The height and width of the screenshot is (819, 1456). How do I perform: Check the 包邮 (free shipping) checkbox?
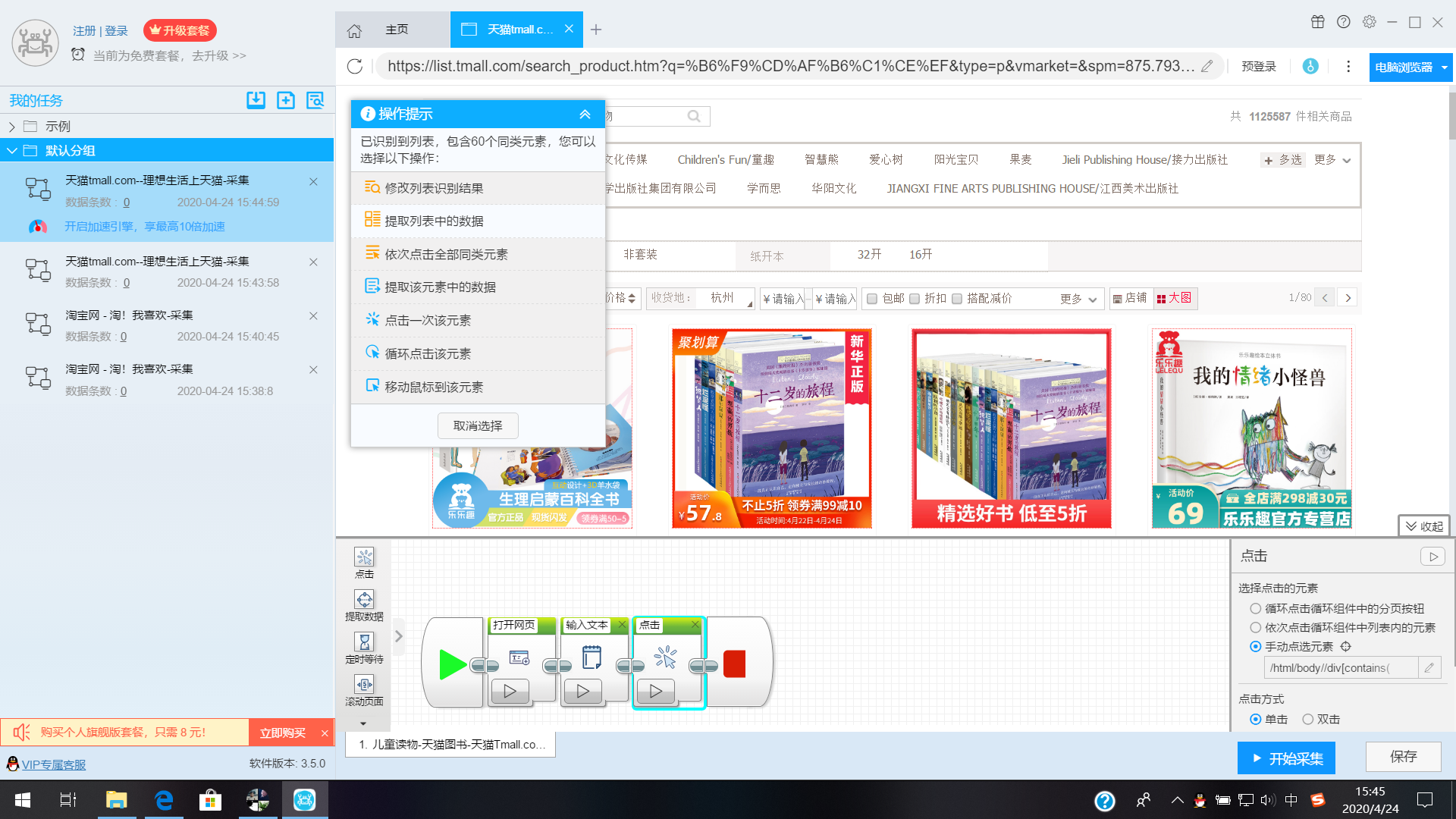872,299
